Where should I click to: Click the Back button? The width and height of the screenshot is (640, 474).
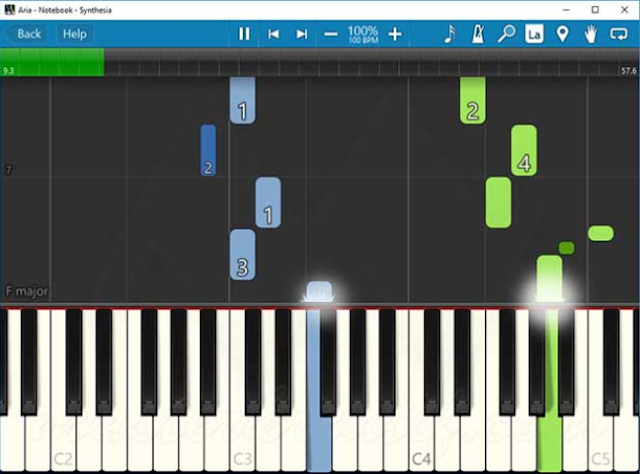point(26,34)
